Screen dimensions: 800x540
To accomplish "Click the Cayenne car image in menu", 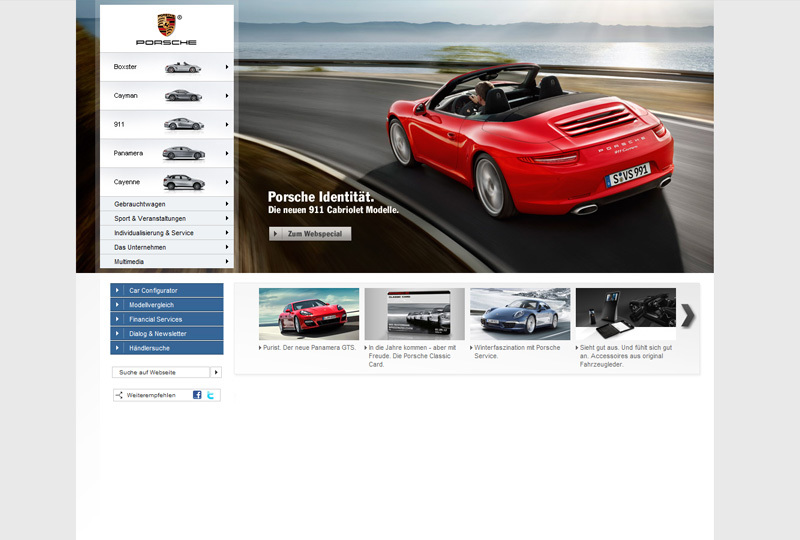I will pyautogui.click(x=184, y=182).
